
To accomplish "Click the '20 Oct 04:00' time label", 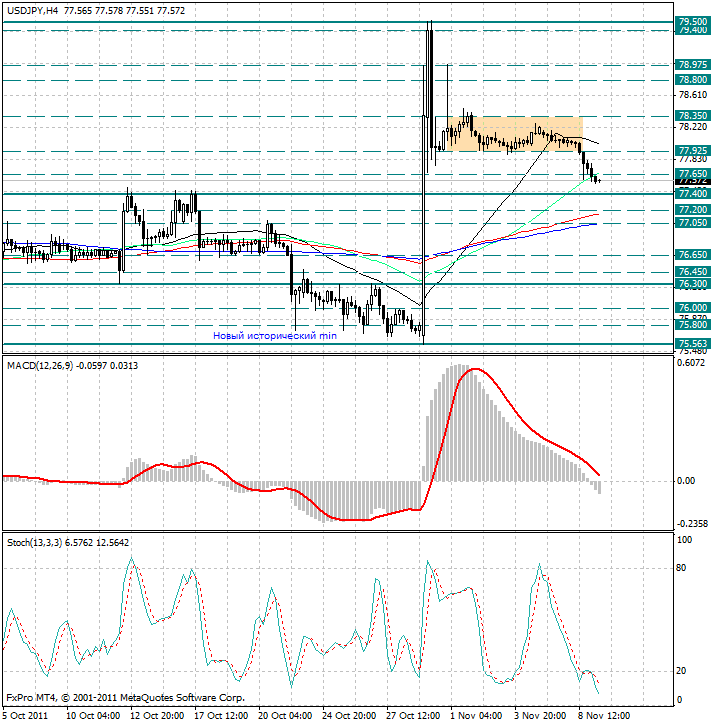I will 285,716.
